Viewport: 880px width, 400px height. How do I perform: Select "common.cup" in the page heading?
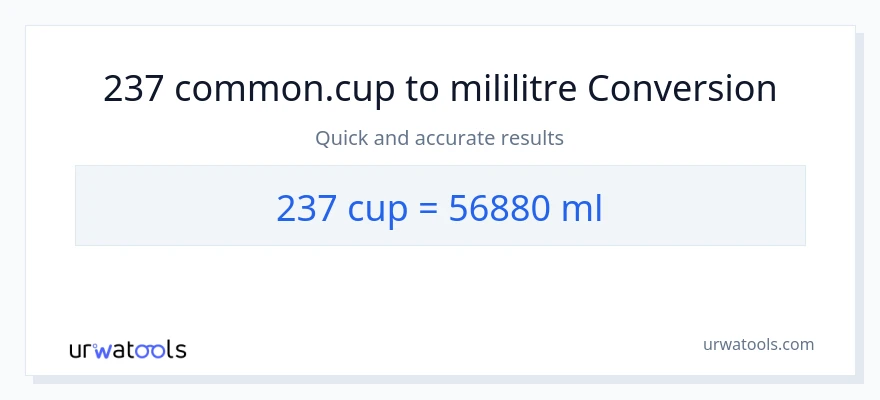tap(284, 89)
